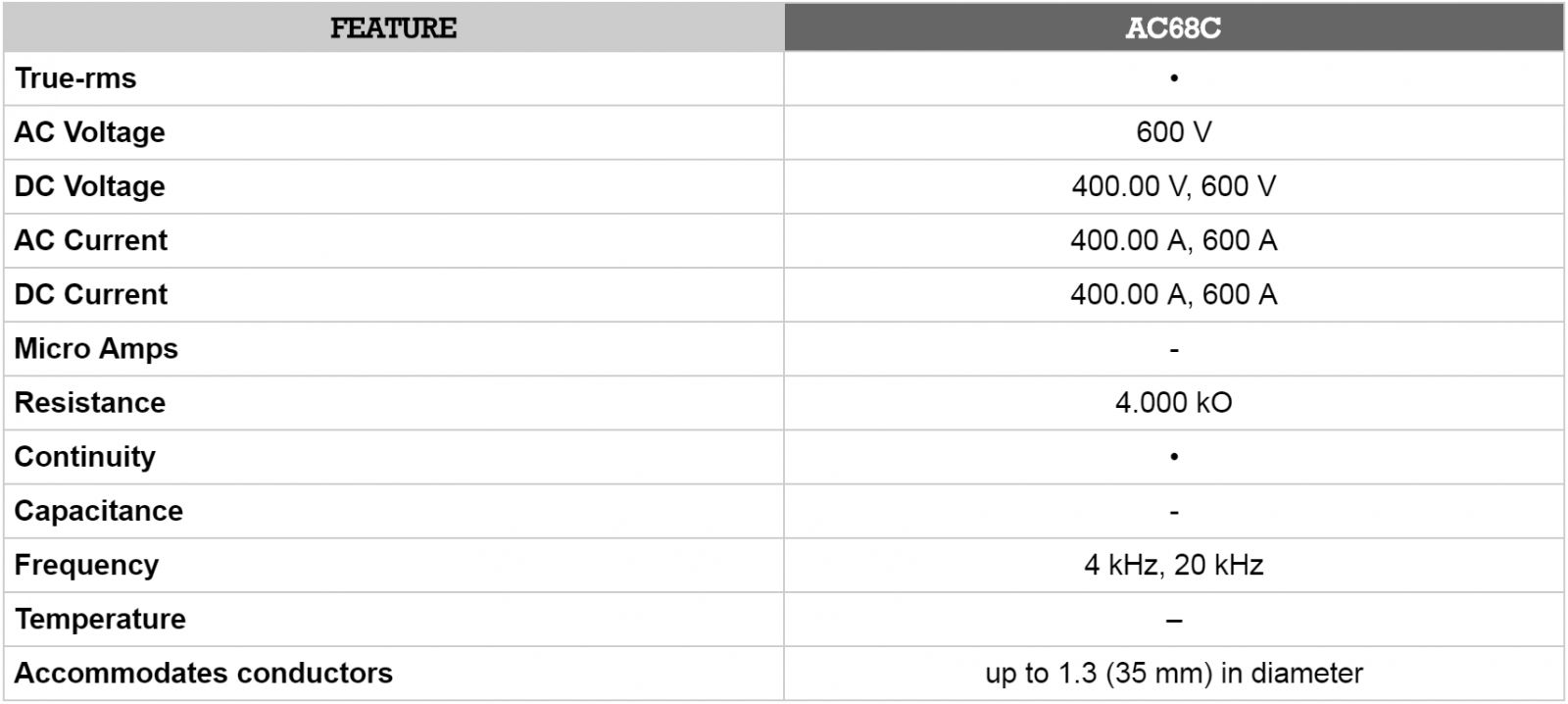Select the Resistance row label
Viewport: 1568px width, 704px height.
click(89, 402)
